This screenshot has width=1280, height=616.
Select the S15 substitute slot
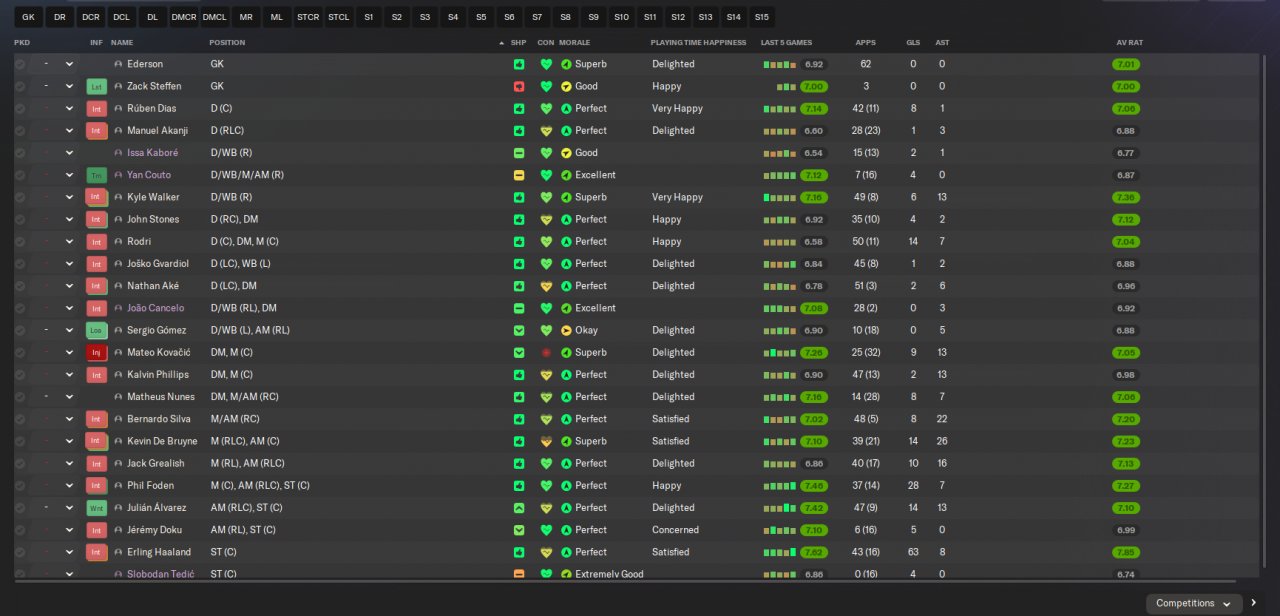click(762, 17)
